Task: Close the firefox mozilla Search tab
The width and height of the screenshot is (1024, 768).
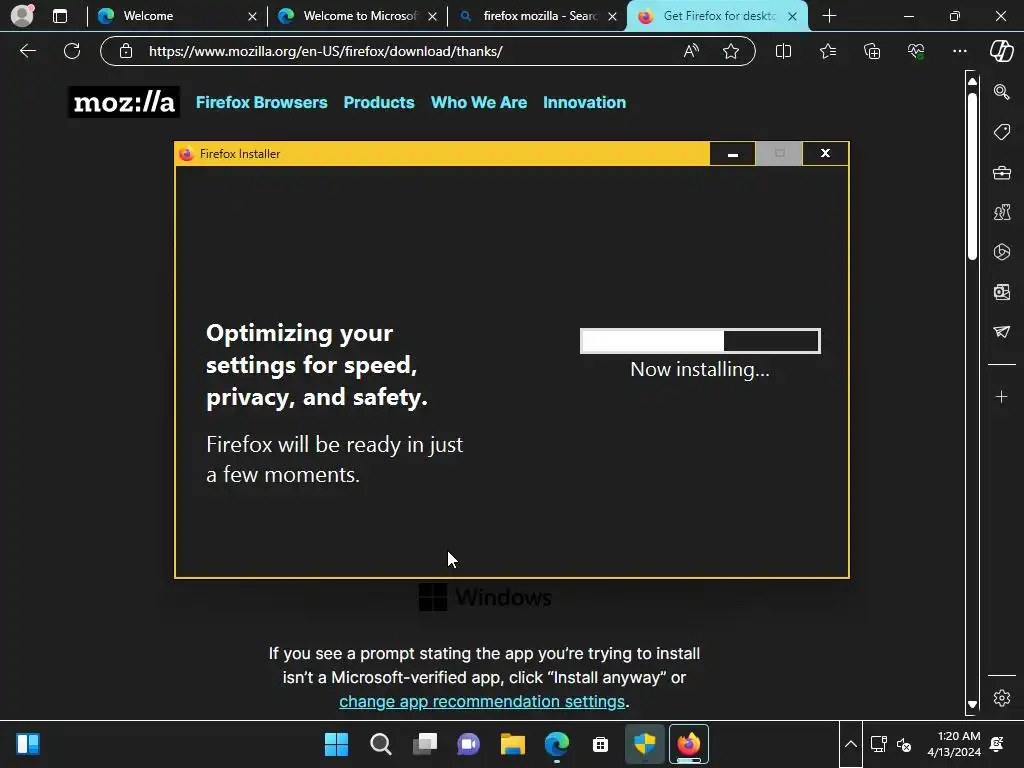Action: (x=612, y=16)
